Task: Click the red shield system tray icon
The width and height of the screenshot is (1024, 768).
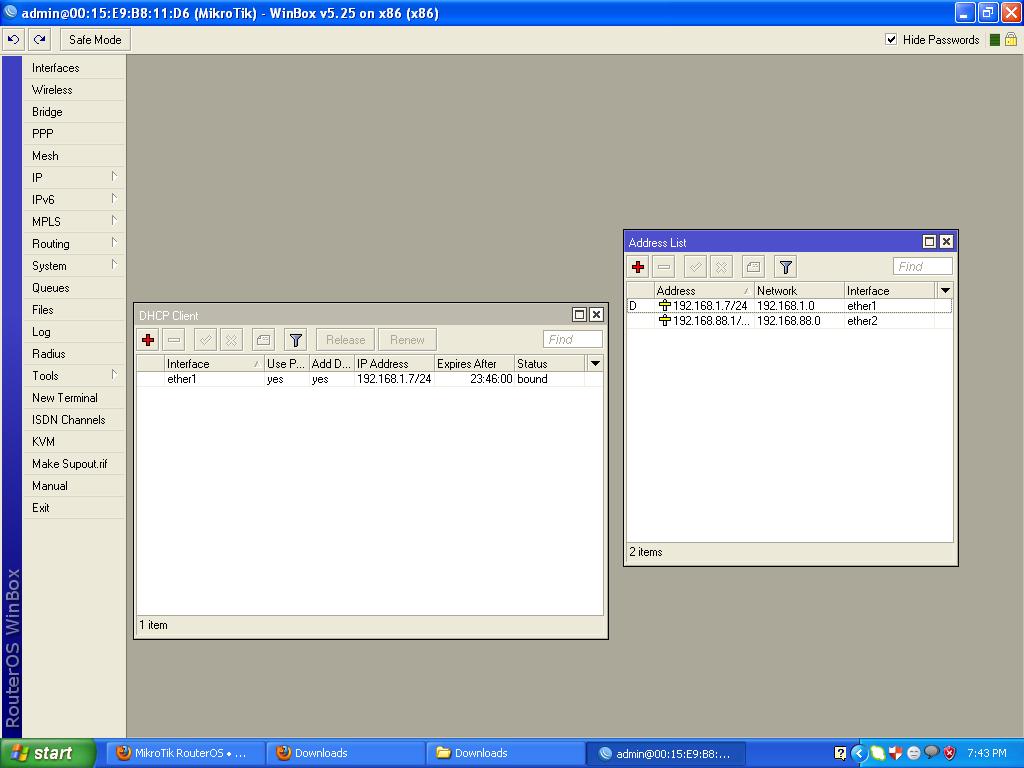Action: 950,753
